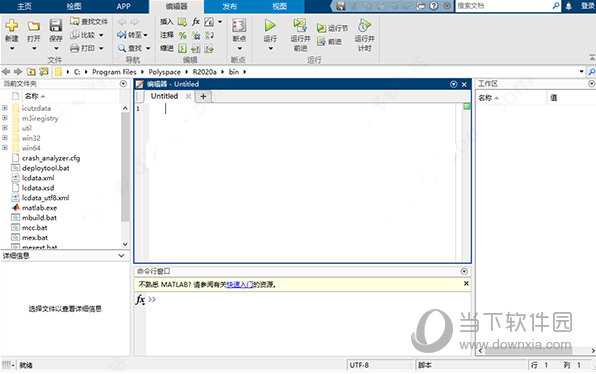Click the smart indent icon beside 缩进
This screenshot has width=596, height=374.
182,49
